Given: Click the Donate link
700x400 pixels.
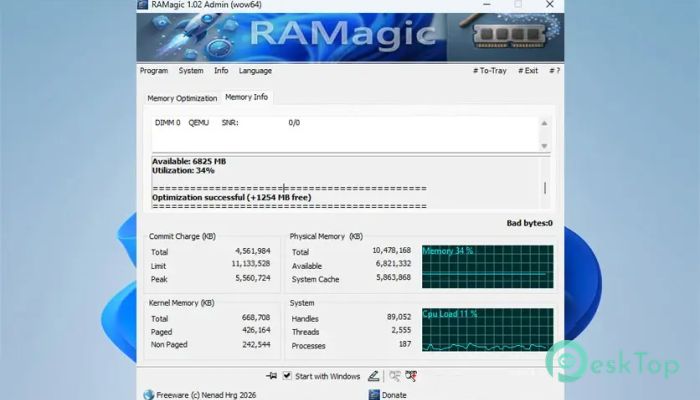Looking at the screenshot, I should coord(394,395).
